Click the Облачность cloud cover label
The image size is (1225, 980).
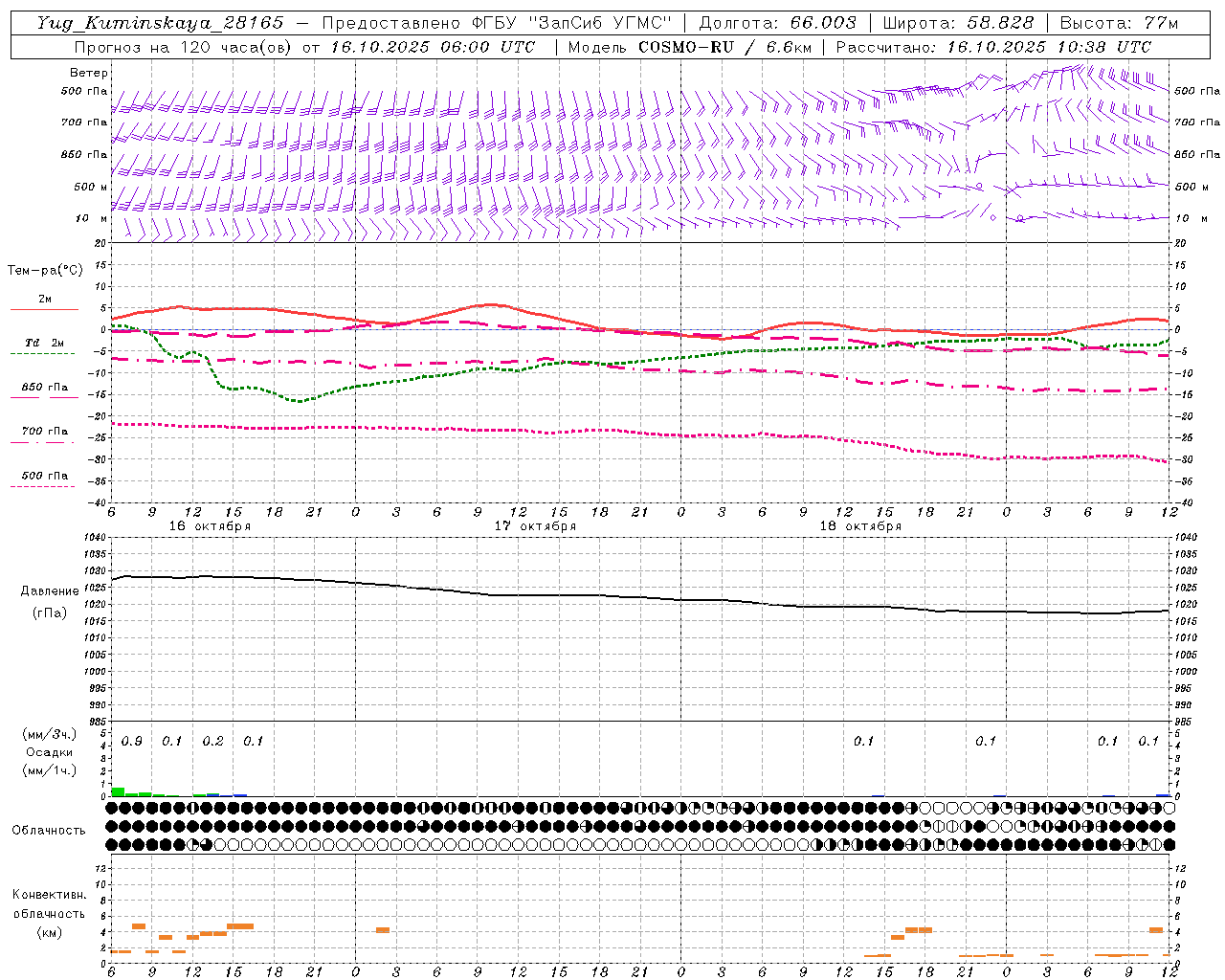tap(49, 831)
